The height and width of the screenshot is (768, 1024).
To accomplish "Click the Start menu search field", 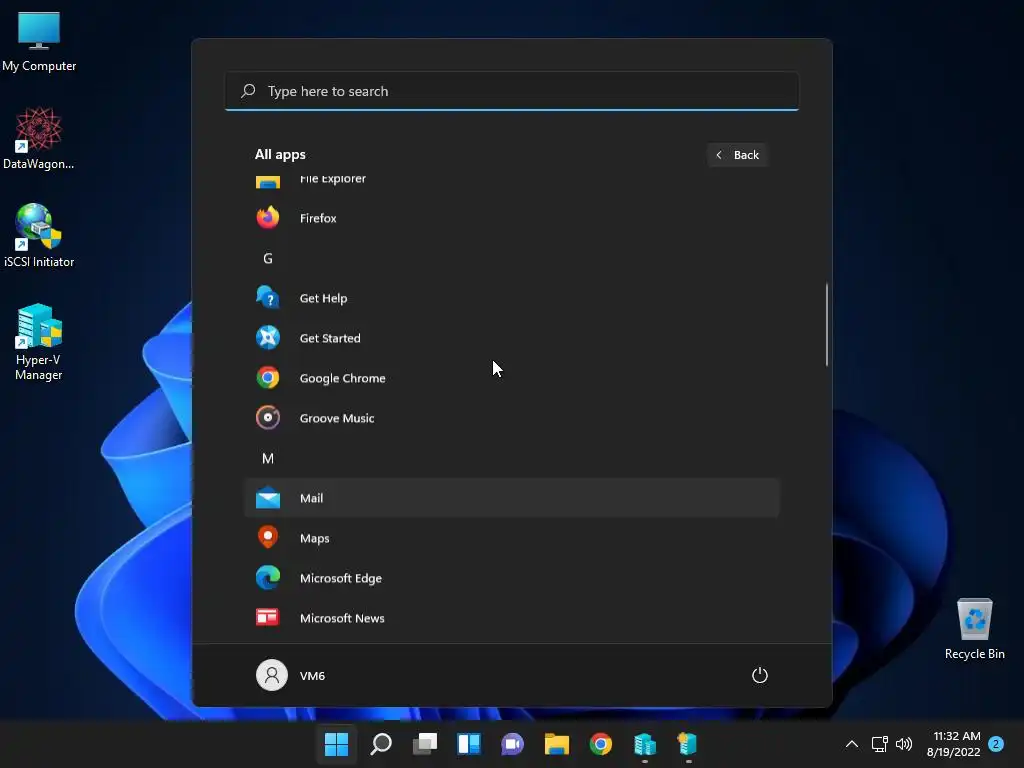I will point(511,91).
